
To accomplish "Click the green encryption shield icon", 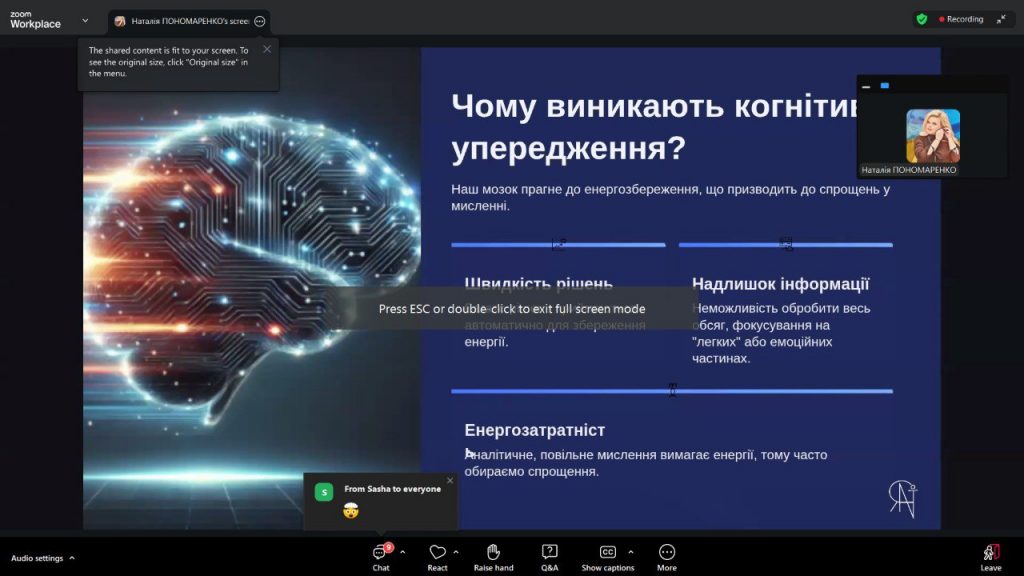I will [x=921, y=19].
